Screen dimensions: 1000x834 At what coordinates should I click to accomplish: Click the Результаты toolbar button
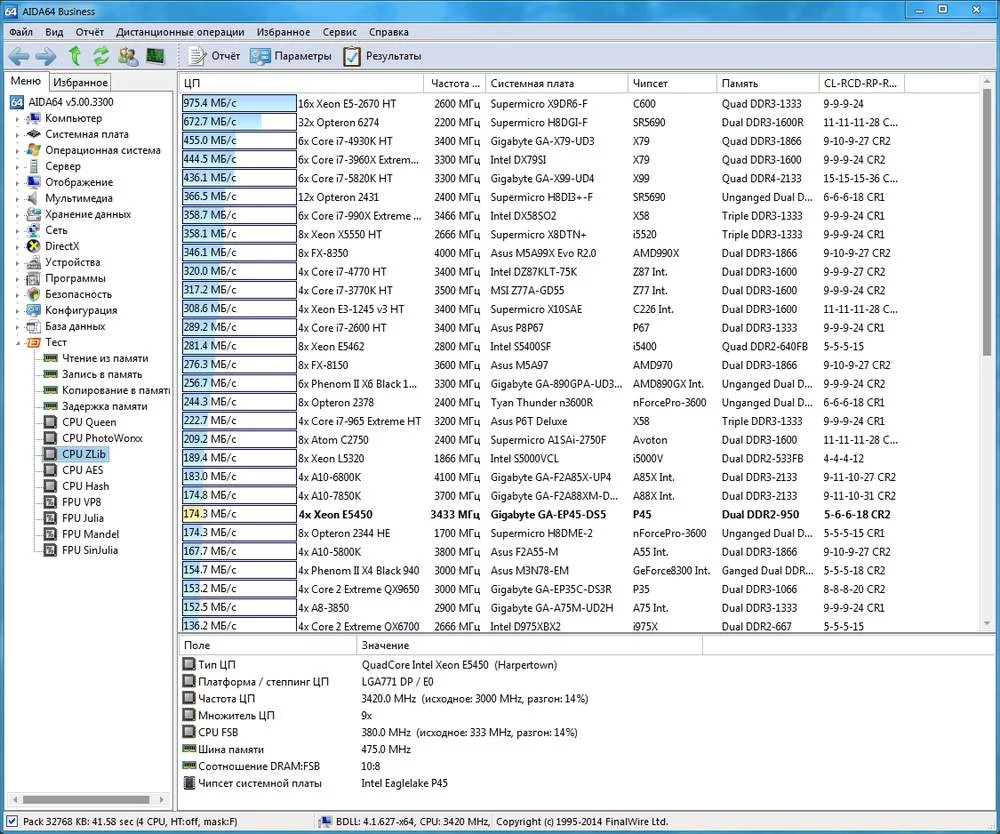click(382, 56)
